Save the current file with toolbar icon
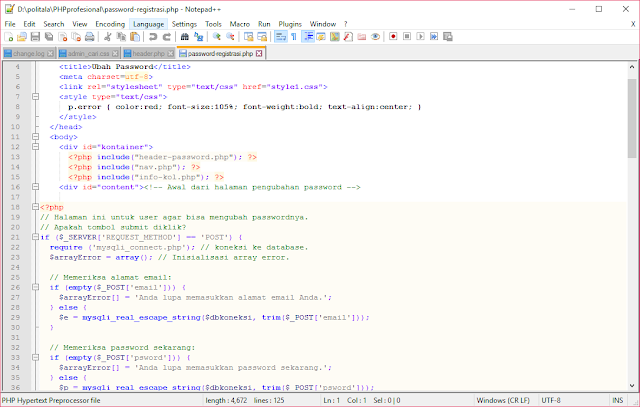The height and width of the screenshot is (407, 640). pos(36,37)
